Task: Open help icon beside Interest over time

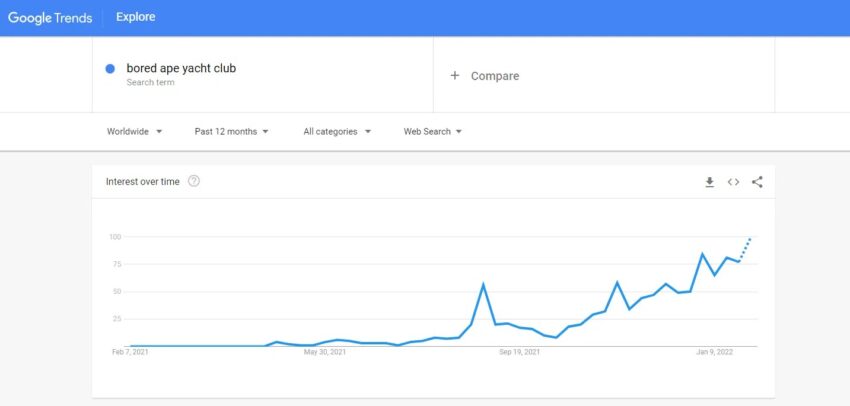Action: tap(194, 182)
